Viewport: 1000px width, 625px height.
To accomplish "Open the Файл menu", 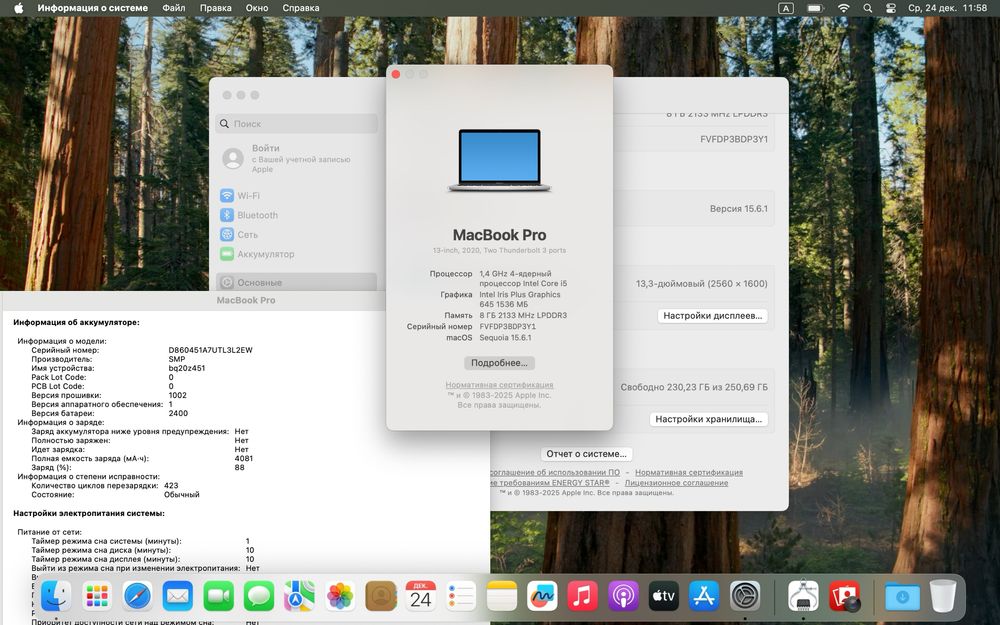I will point(173,8).
